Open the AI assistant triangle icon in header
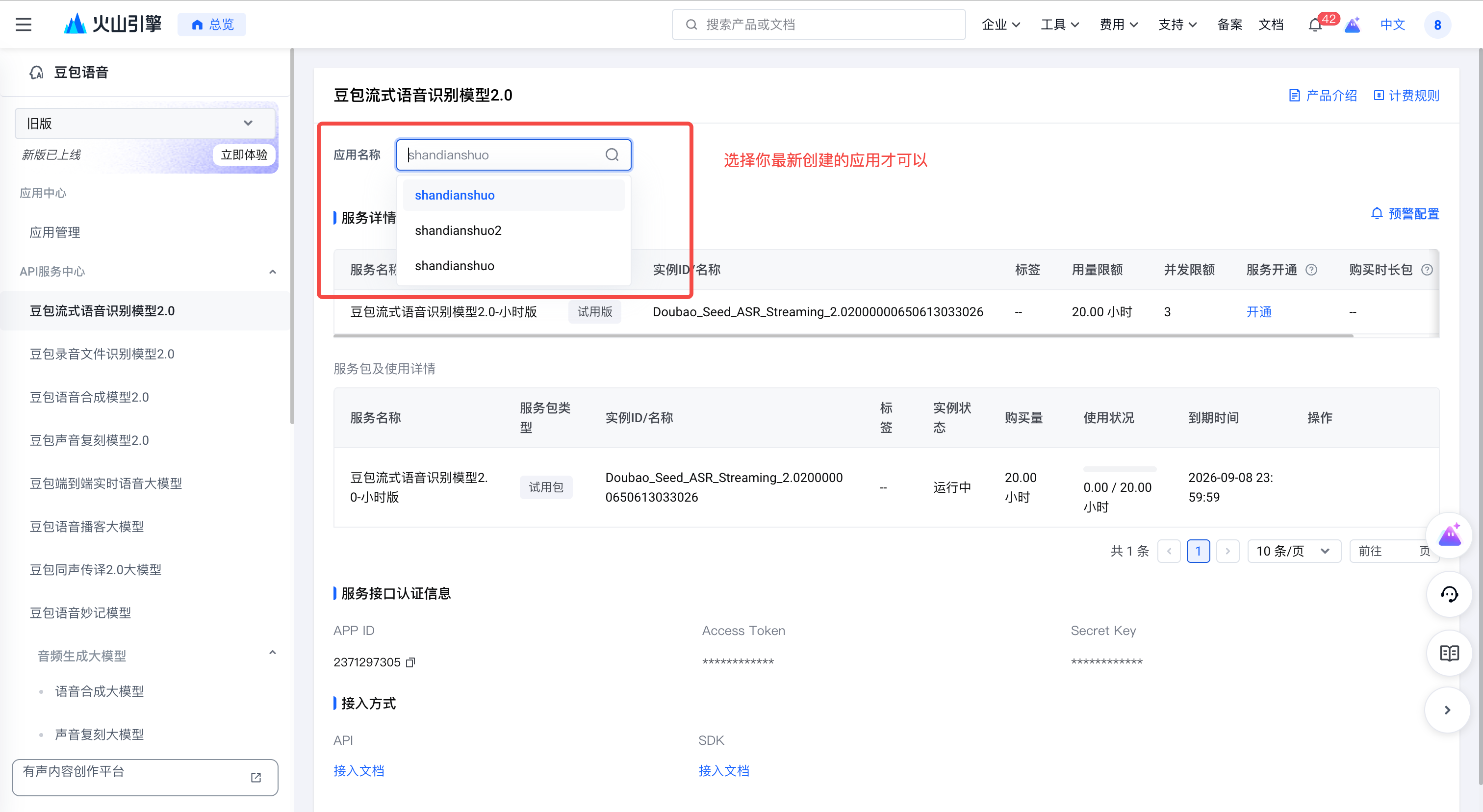Viewport: 1483px width, 812px height. 1353,25
